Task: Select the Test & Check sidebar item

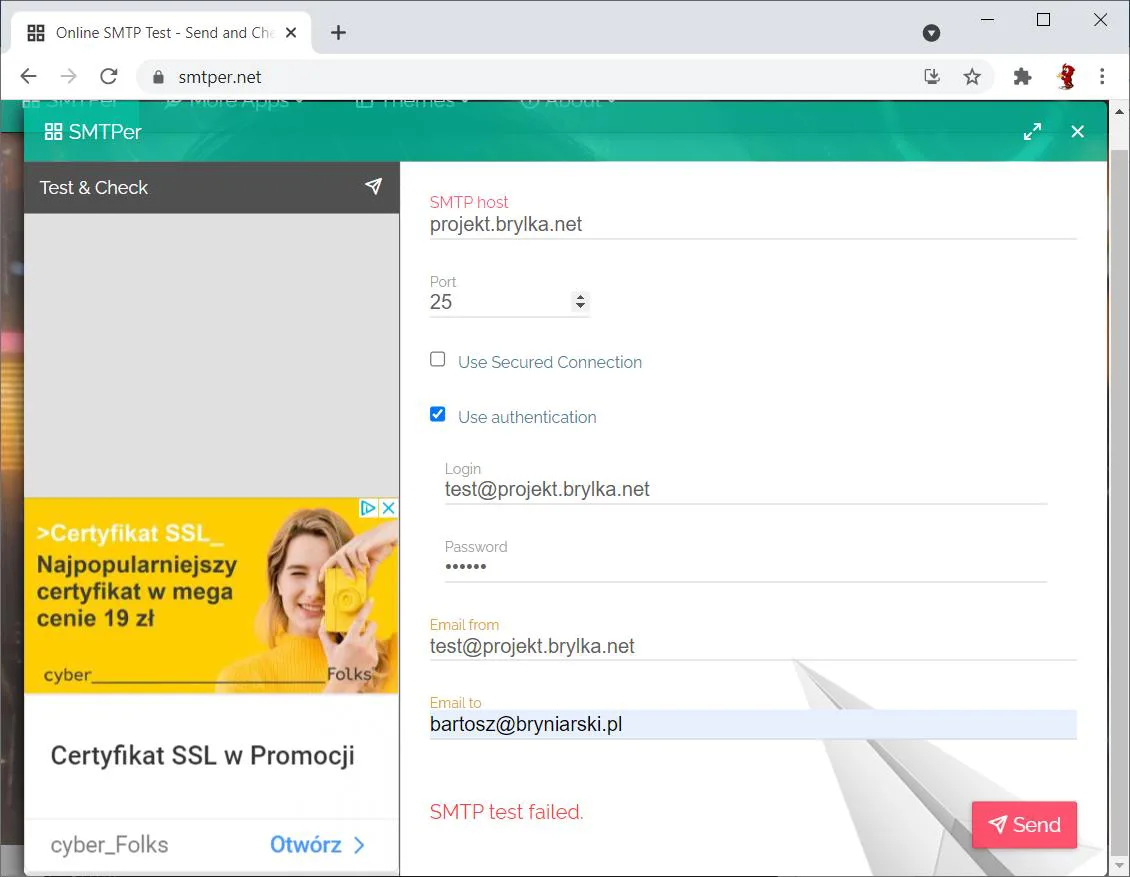Action: pos(212,187)
